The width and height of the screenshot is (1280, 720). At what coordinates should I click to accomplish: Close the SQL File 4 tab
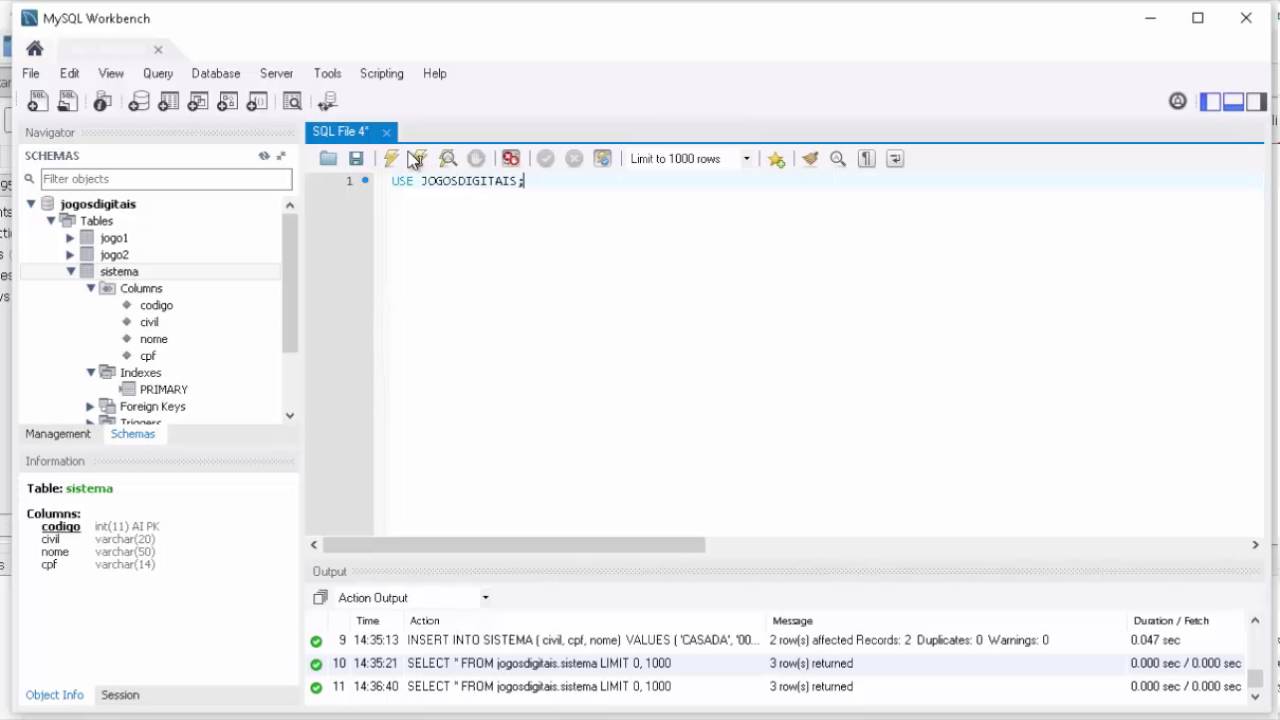coord(386,132)
